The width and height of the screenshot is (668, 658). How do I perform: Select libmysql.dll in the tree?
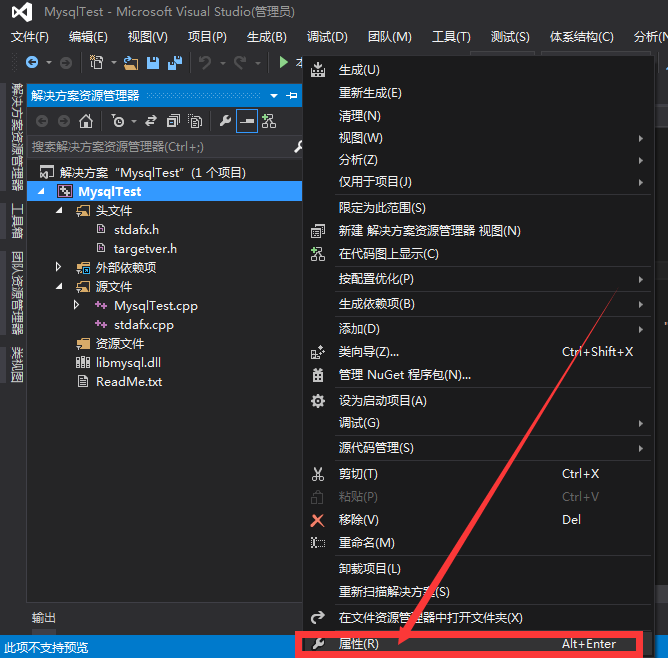(x=128, y=363)
